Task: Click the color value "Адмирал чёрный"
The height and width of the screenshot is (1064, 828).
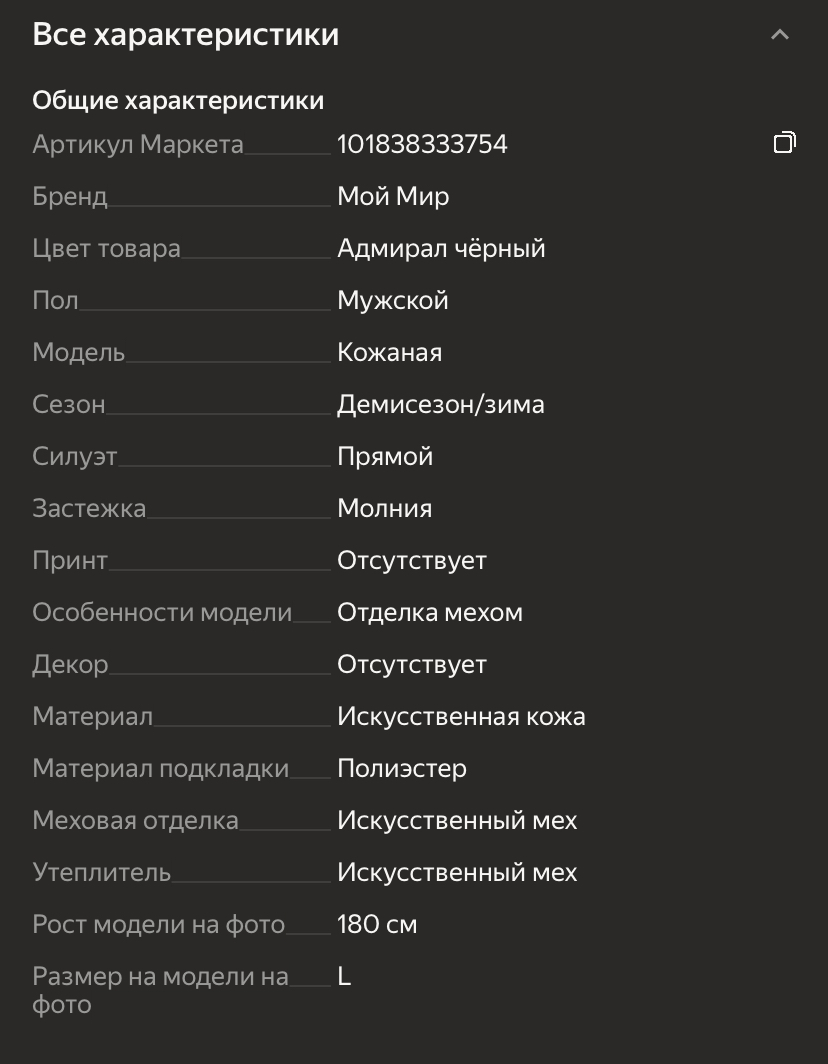Action: 441,249
